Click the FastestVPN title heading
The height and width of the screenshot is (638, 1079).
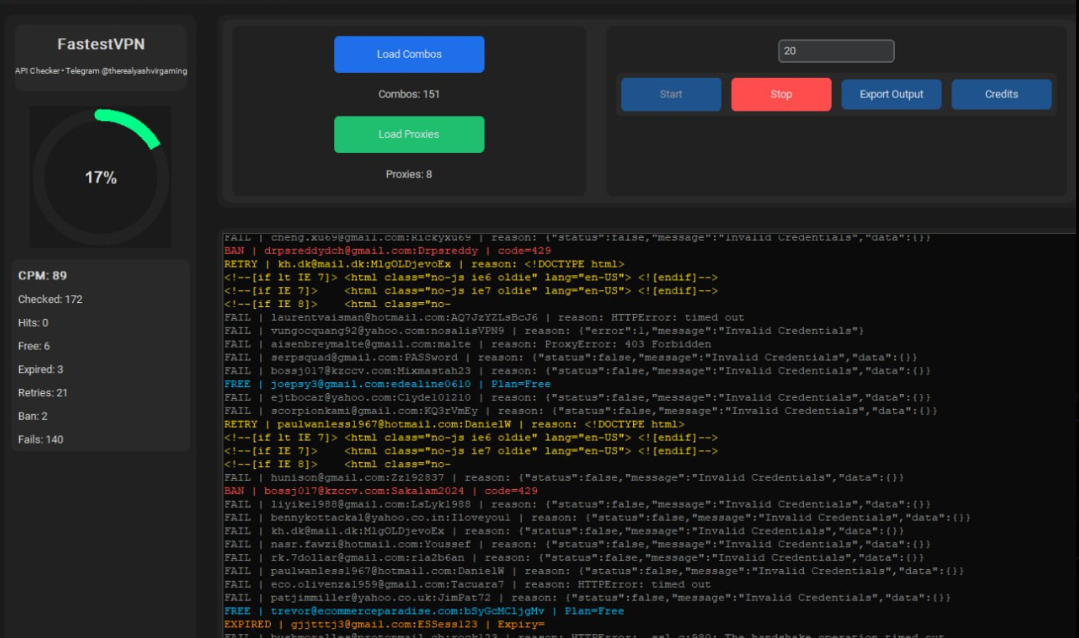pos(101,45)
